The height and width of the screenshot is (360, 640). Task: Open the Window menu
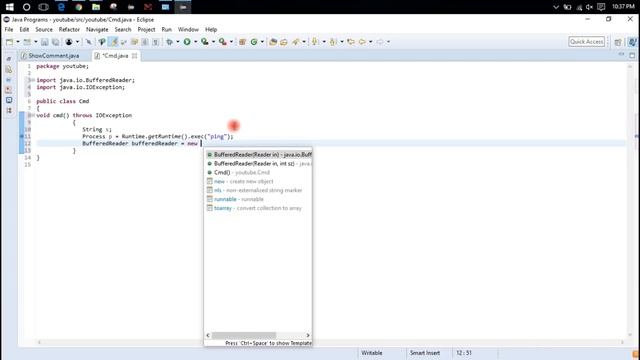click(188, 29)
